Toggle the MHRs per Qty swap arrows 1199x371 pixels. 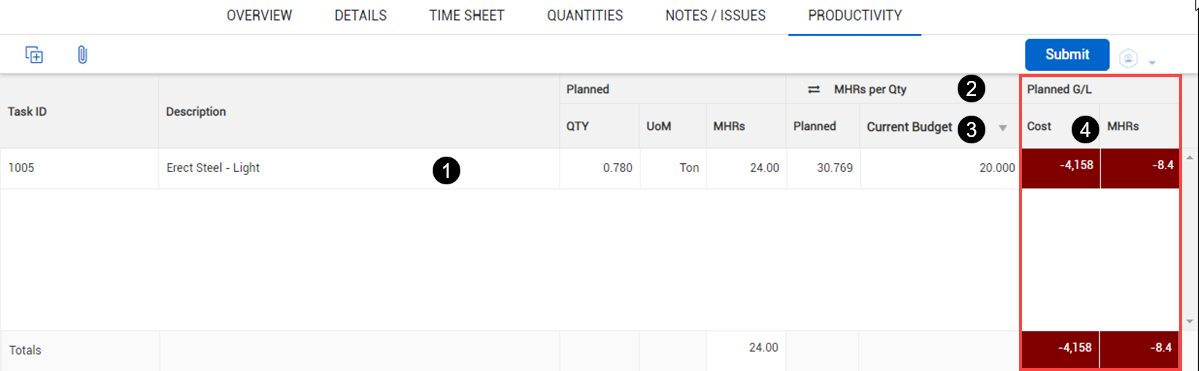(814, 89)
